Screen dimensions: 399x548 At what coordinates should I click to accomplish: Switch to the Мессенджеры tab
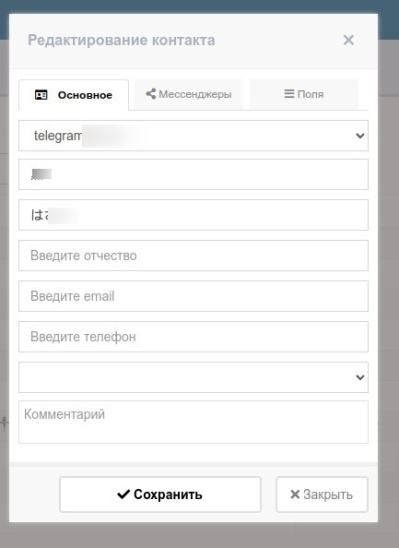189,94
